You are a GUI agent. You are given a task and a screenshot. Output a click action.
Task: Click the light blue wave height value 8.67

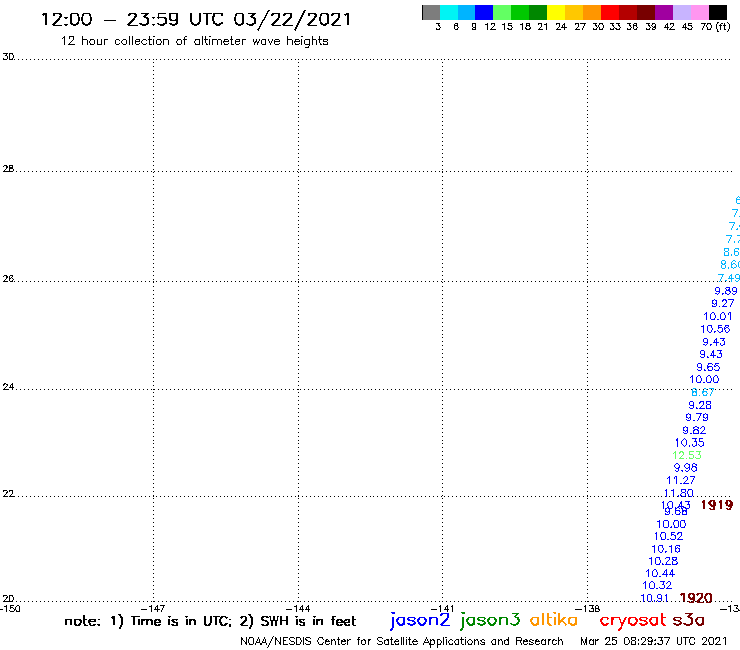click(703, 392)
